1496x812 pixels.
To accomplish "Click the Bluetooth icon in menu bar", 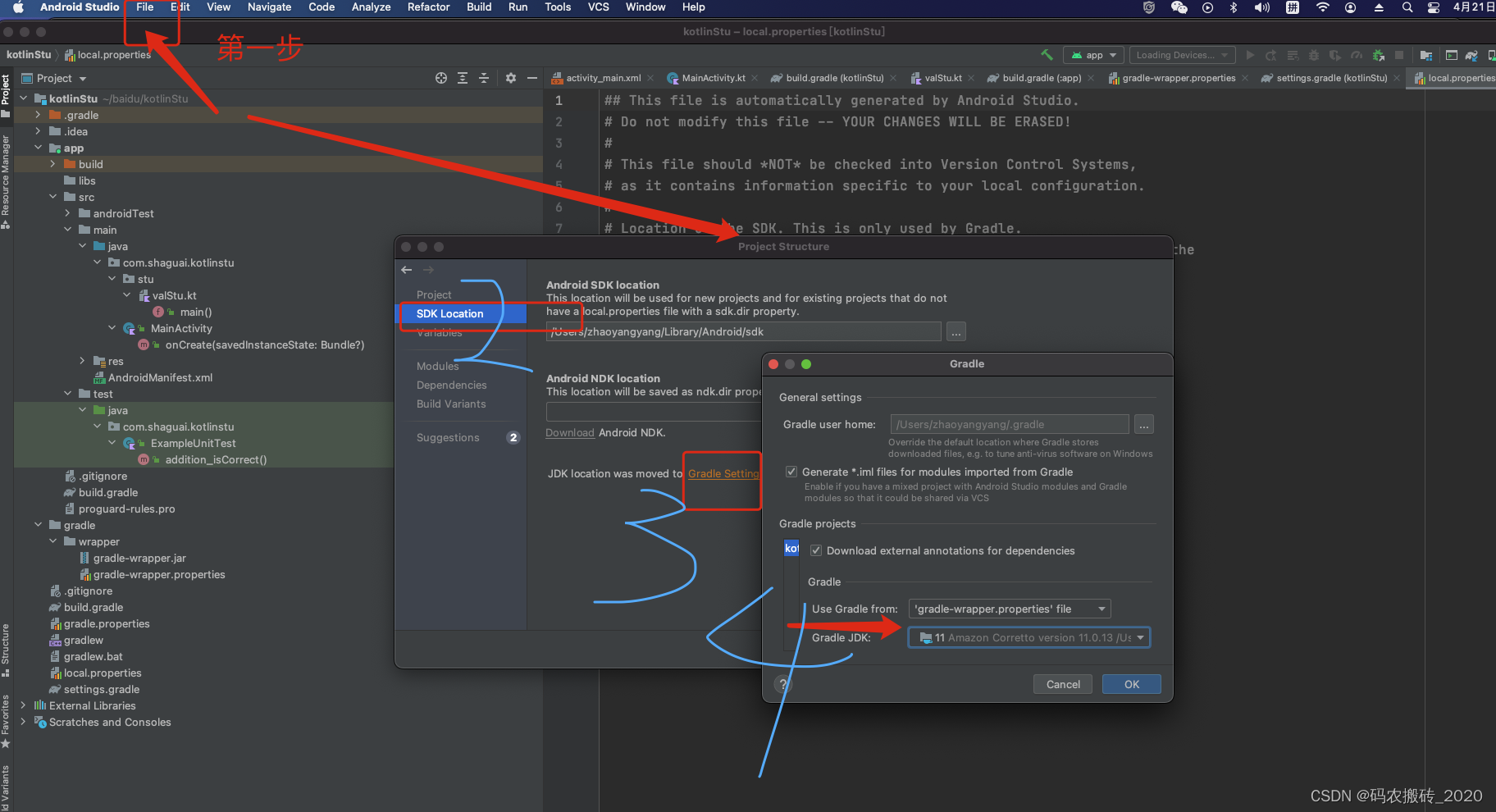I will pyautogui.click(x=1234, y=7).
